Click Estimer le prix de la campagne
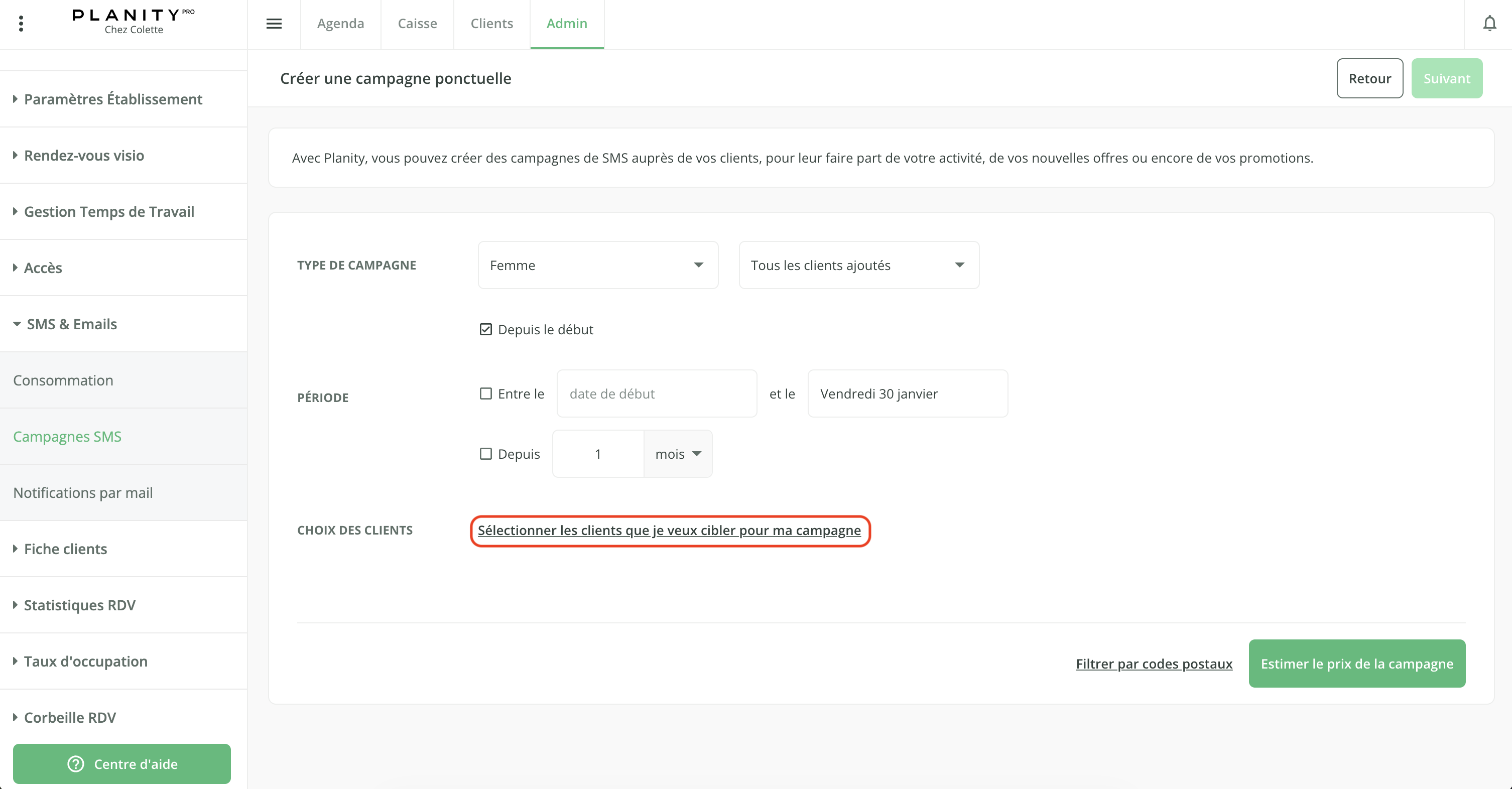This screenshot has width=1512, height=789. coord(1356,664)
